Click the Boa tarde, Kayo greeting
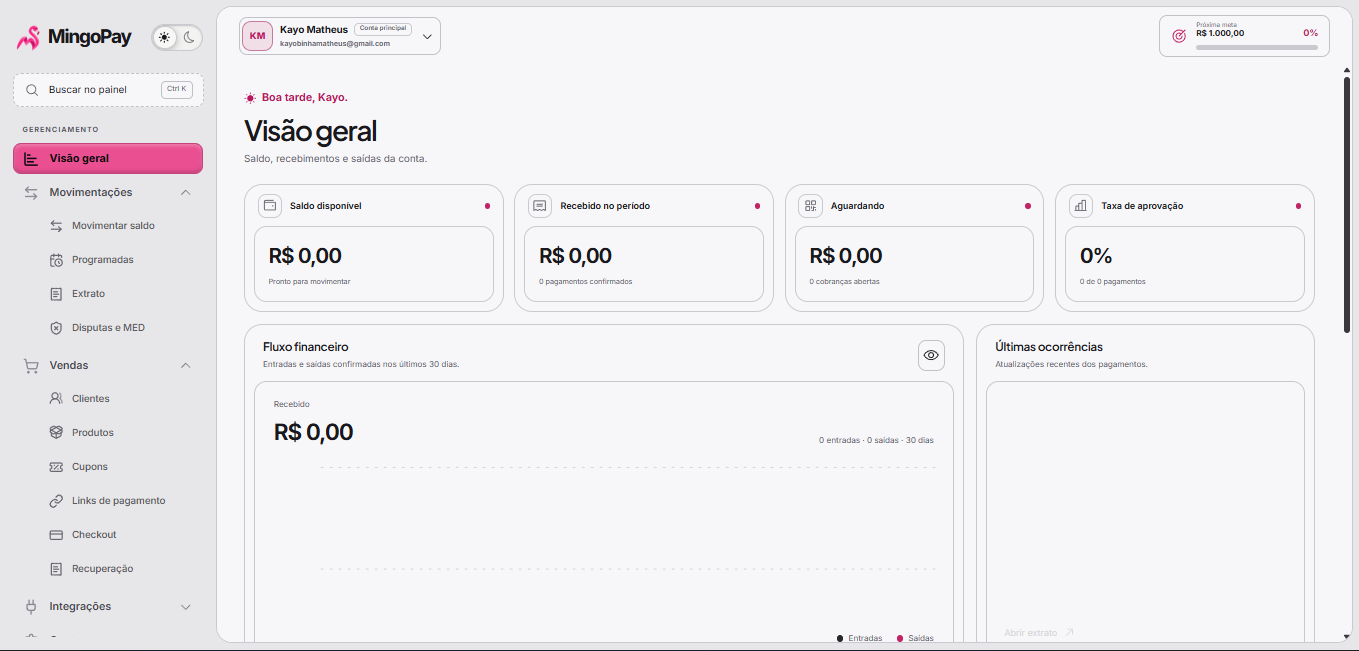 (x=304, y=98)
